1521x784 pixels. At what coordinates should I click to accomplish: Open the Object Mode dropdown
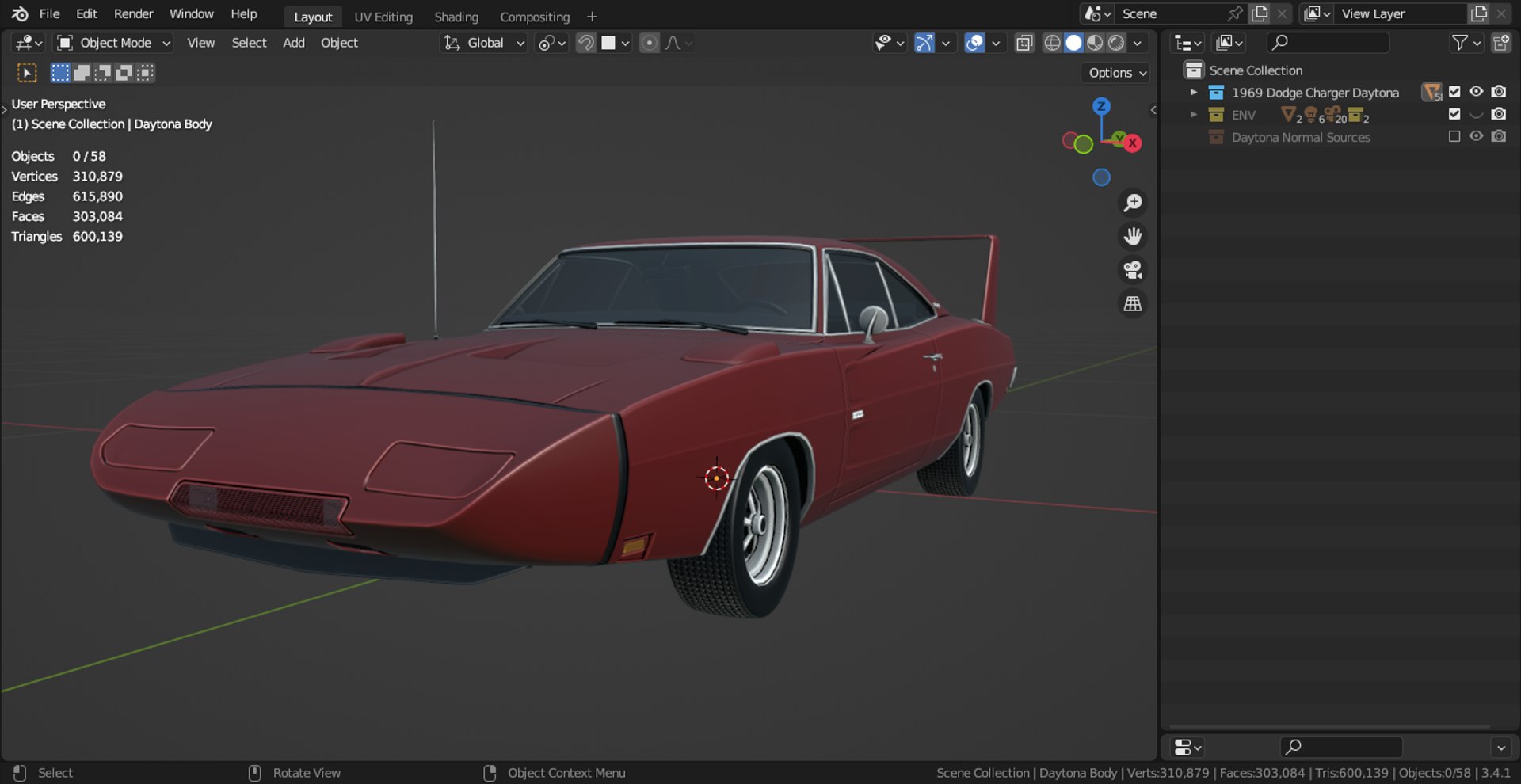click(113, 43)
